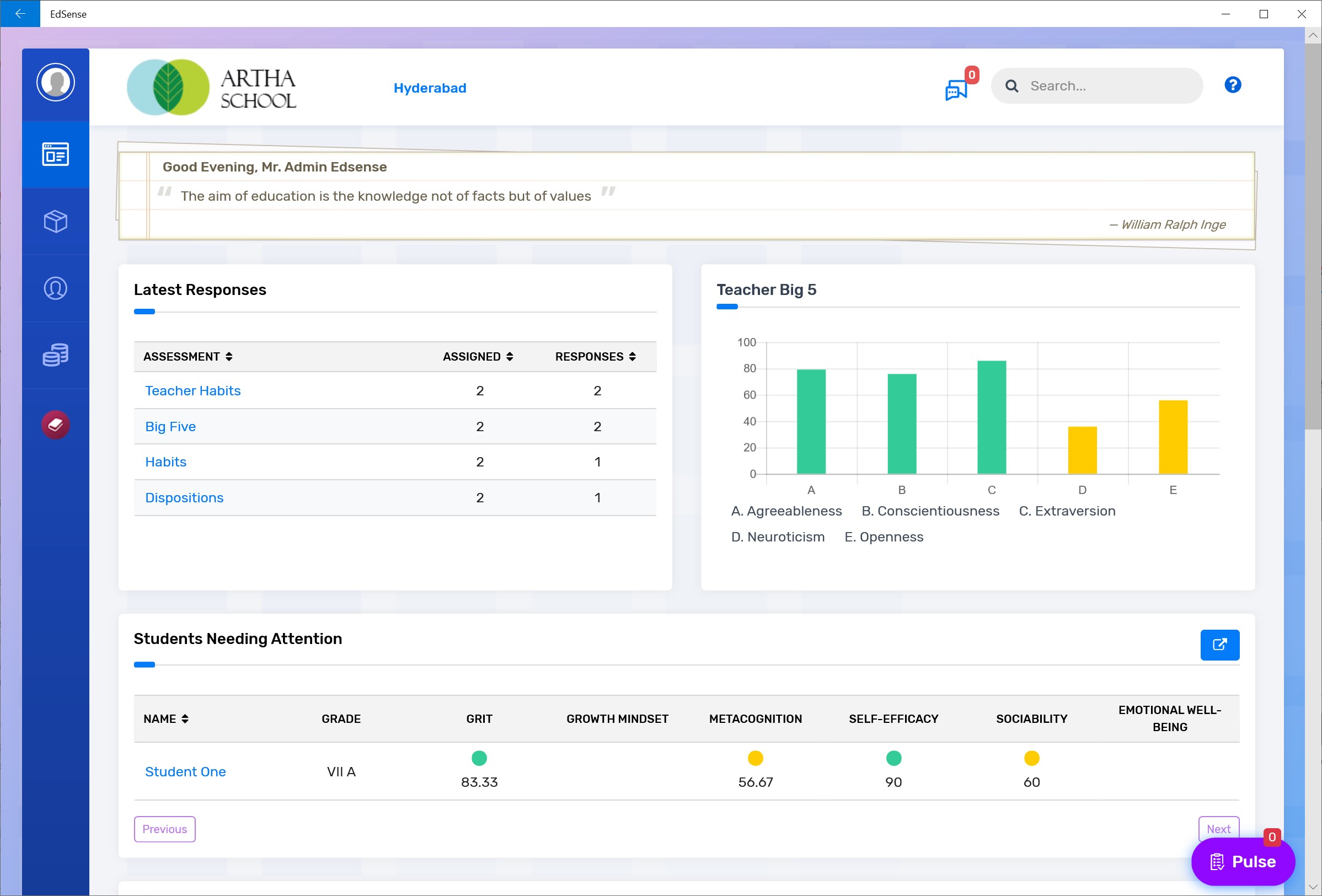Click the coins stack sidebar icon

(x=55, y=355)
